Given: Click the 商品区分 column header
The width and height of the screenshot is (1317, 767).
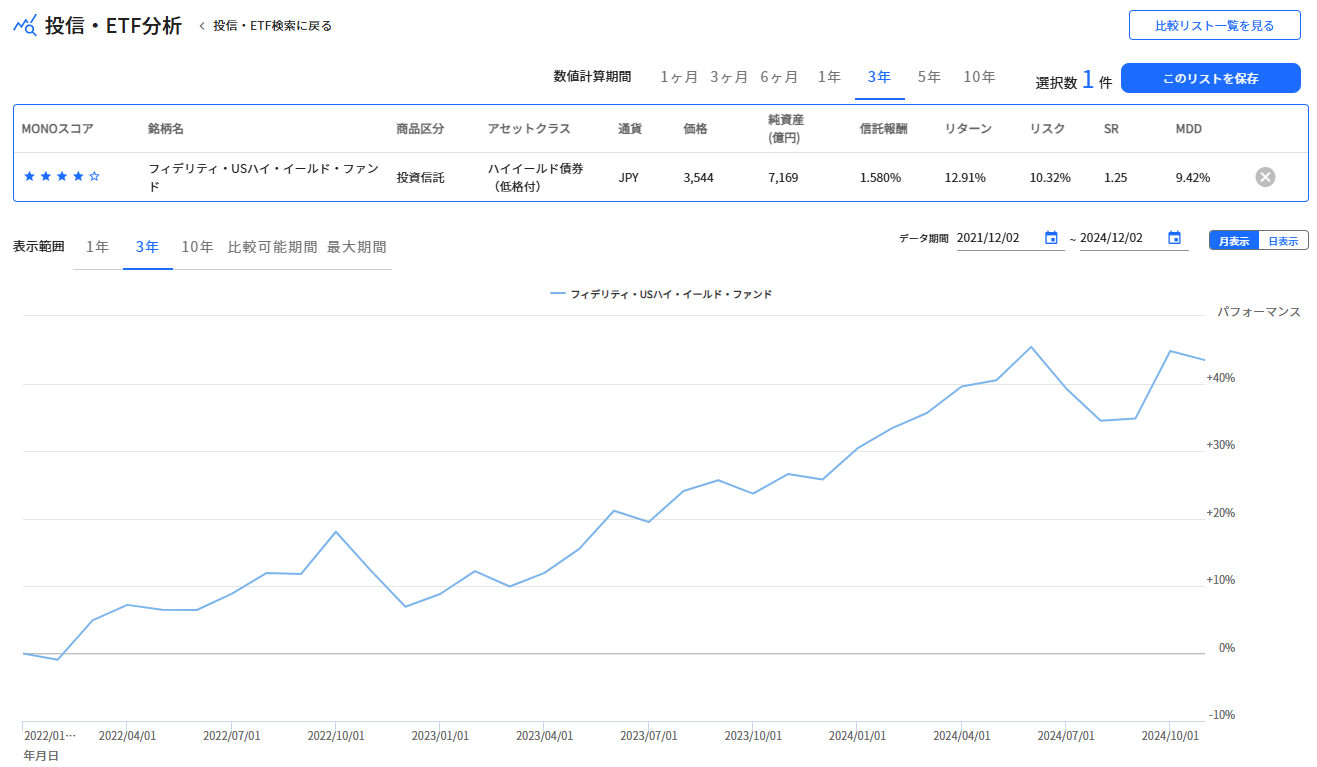Looking at the screenshot, I should click(420, 129).
